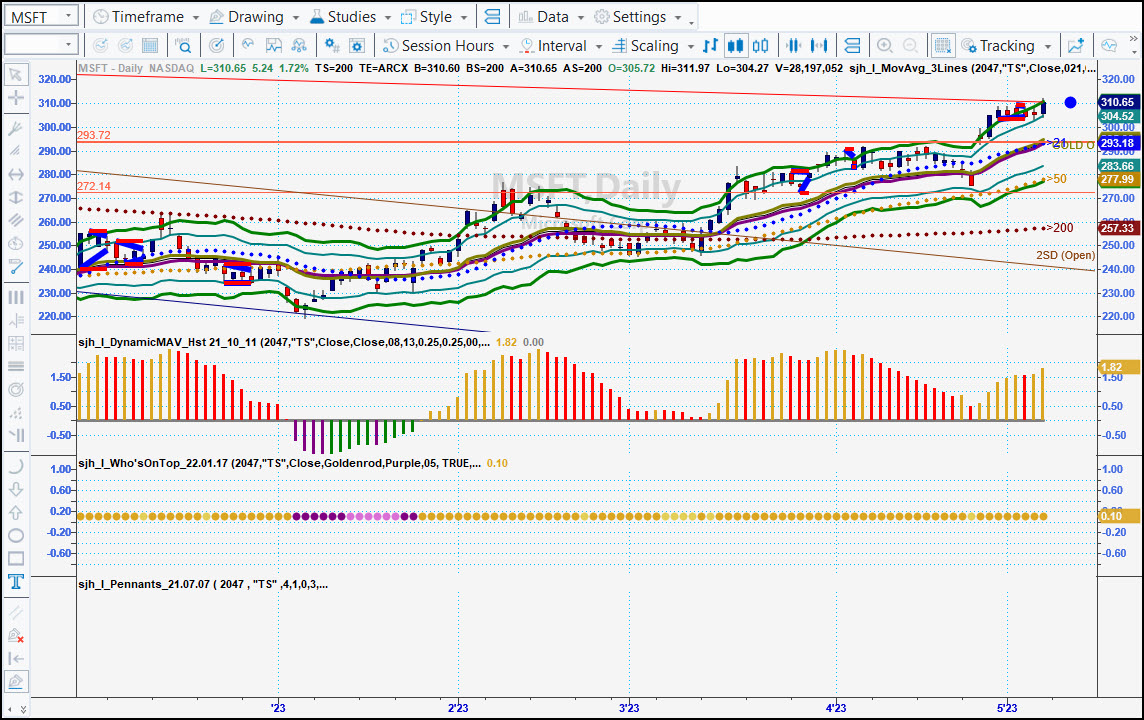This screenshot has height=720, width=1144.
Task: Open the Timeframe menu
Action: [x=146, y=17]
